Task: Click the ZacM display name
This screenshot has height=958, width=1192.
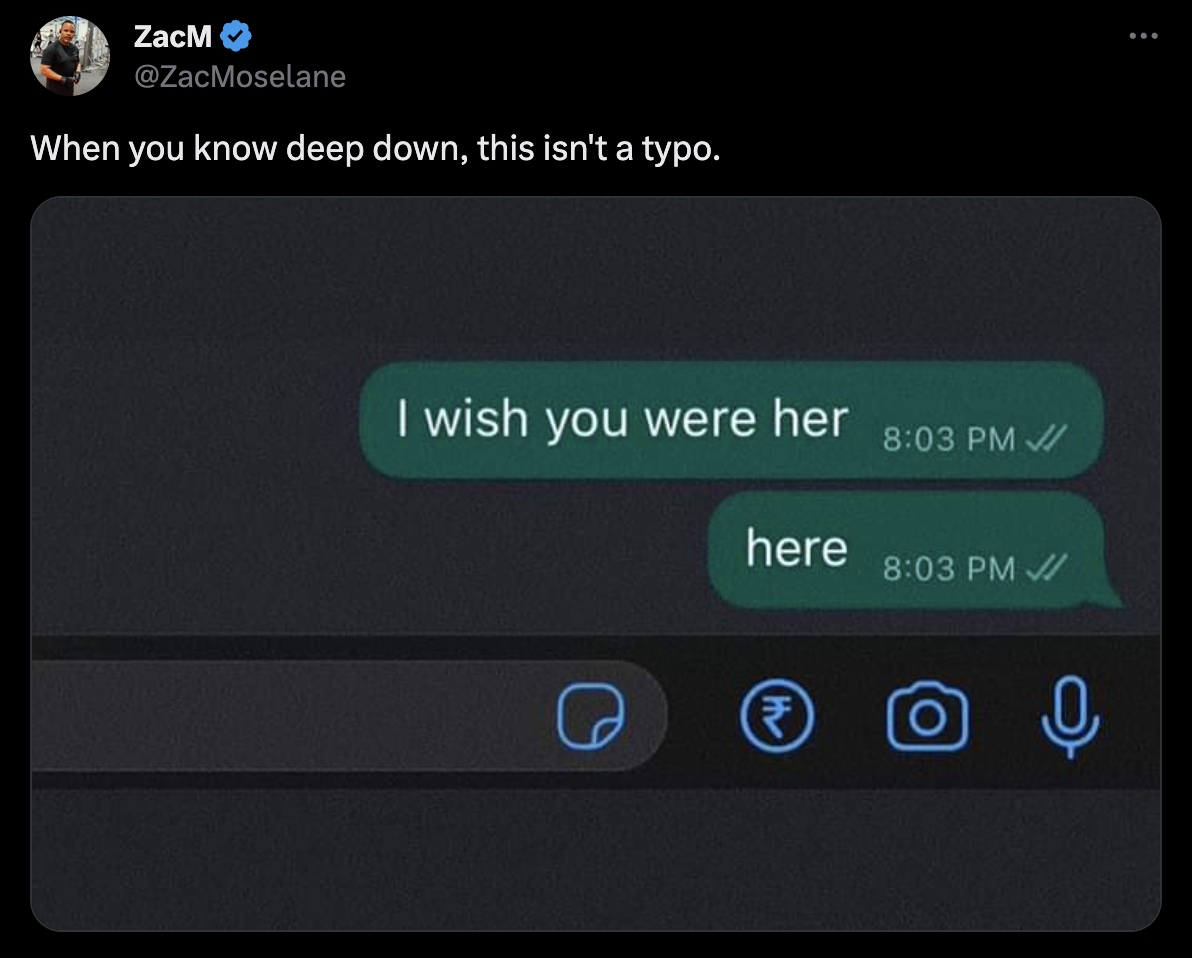Action: pyautogui.click(x=173, y=36)
